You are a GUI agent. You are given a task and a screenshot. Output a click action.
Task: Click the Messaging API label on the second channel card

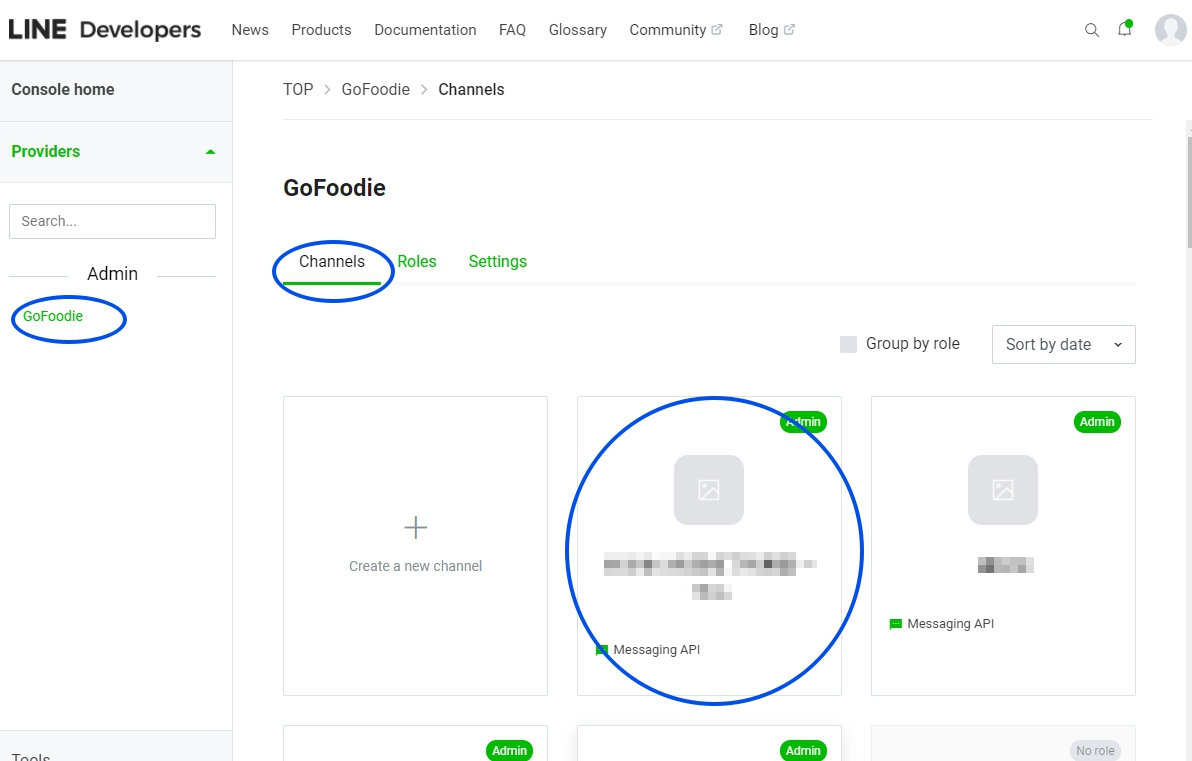(950, 624)
